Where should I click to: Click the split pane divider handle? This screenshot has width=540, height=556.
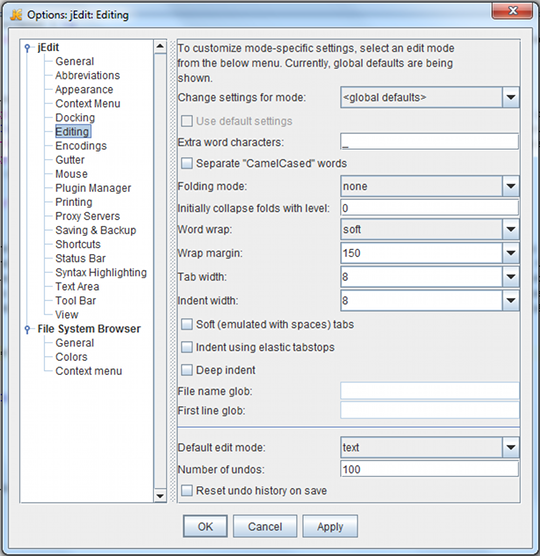click(x=173, y=271)
